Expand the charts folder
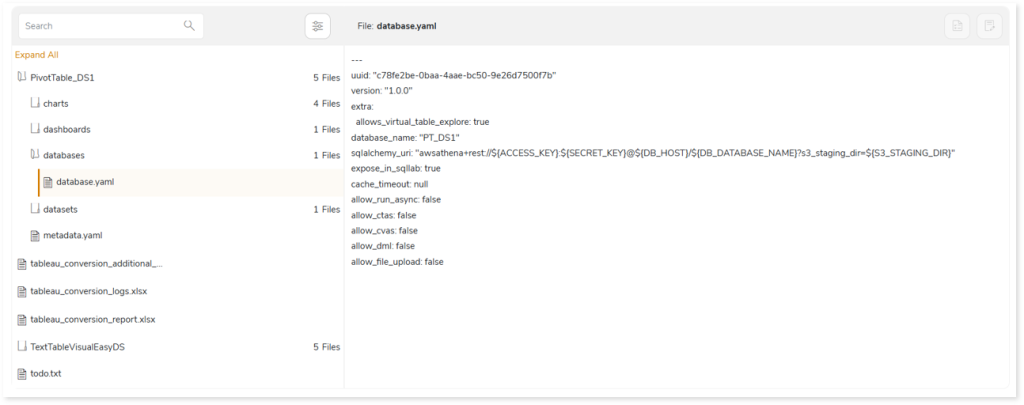 (35, 103)
